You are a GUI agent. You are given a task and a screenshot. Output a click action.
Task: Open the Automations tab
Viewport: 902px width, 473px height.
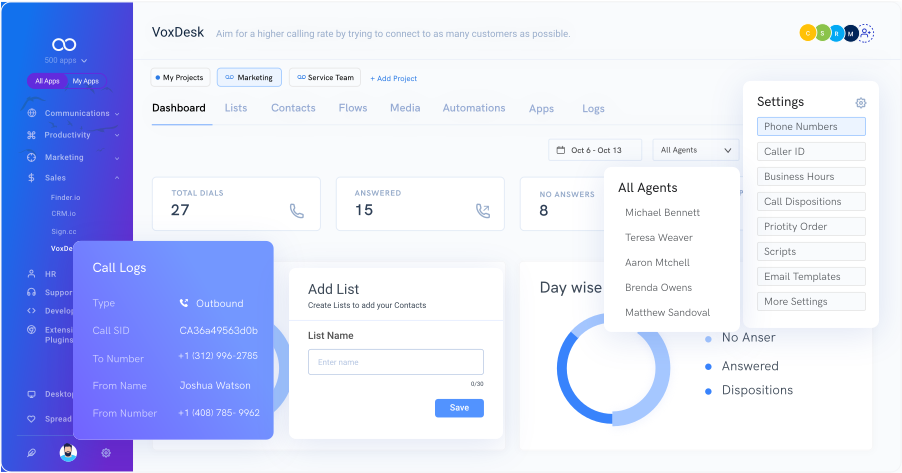tap(474, 108)
